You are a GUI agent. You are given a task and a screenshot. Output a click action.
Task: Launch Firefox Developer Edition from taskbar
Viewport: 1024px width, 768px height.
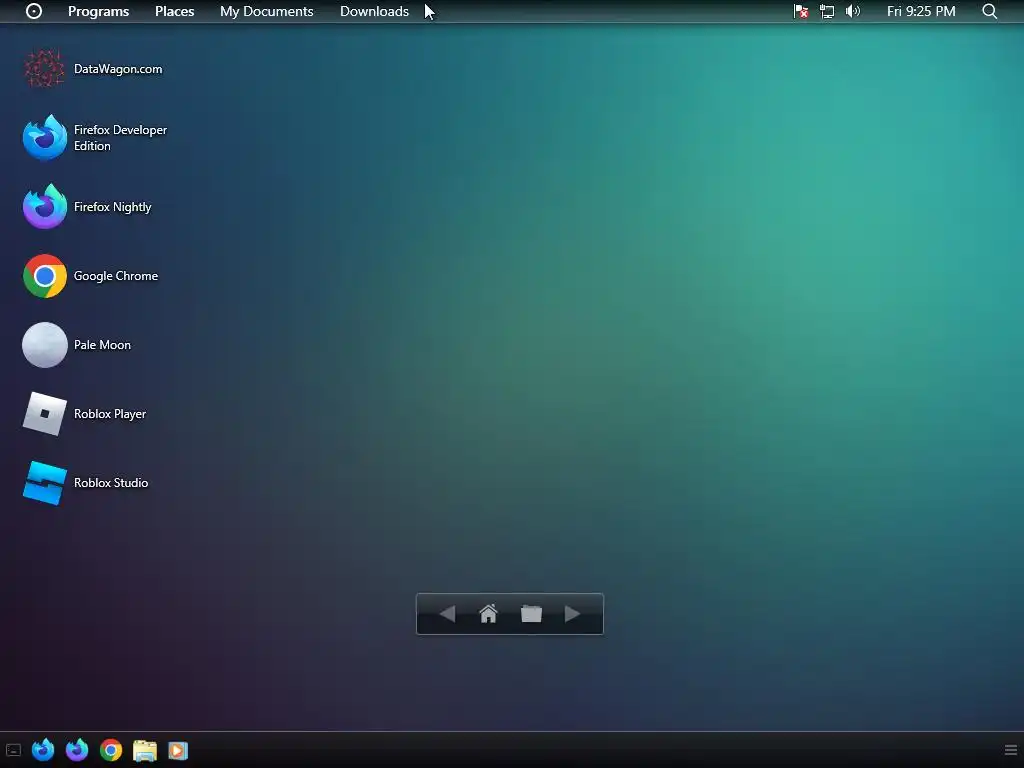point(43,750)
